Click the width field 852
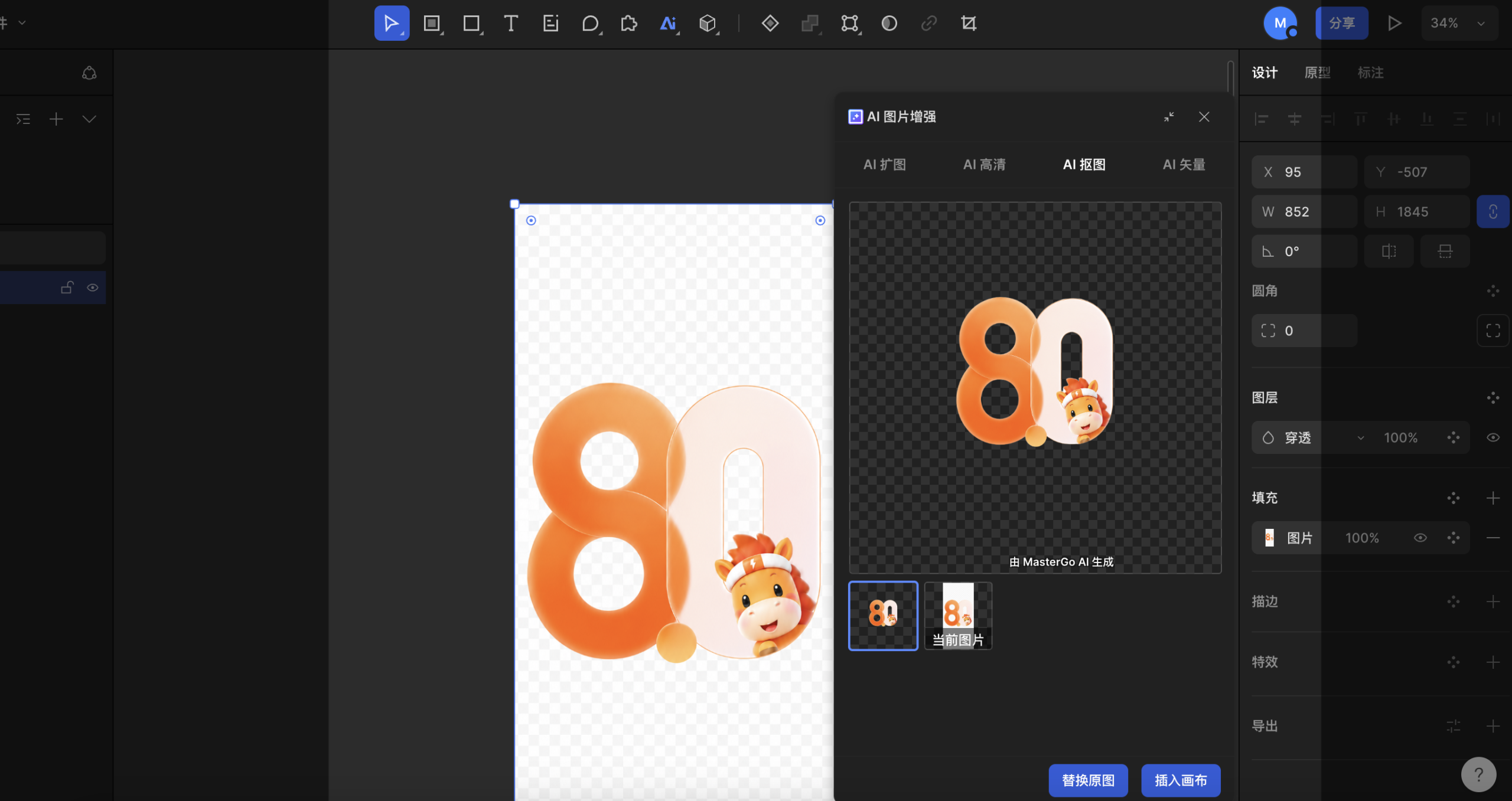The width and height of the screenshot is (1512, 801). 1304,211
